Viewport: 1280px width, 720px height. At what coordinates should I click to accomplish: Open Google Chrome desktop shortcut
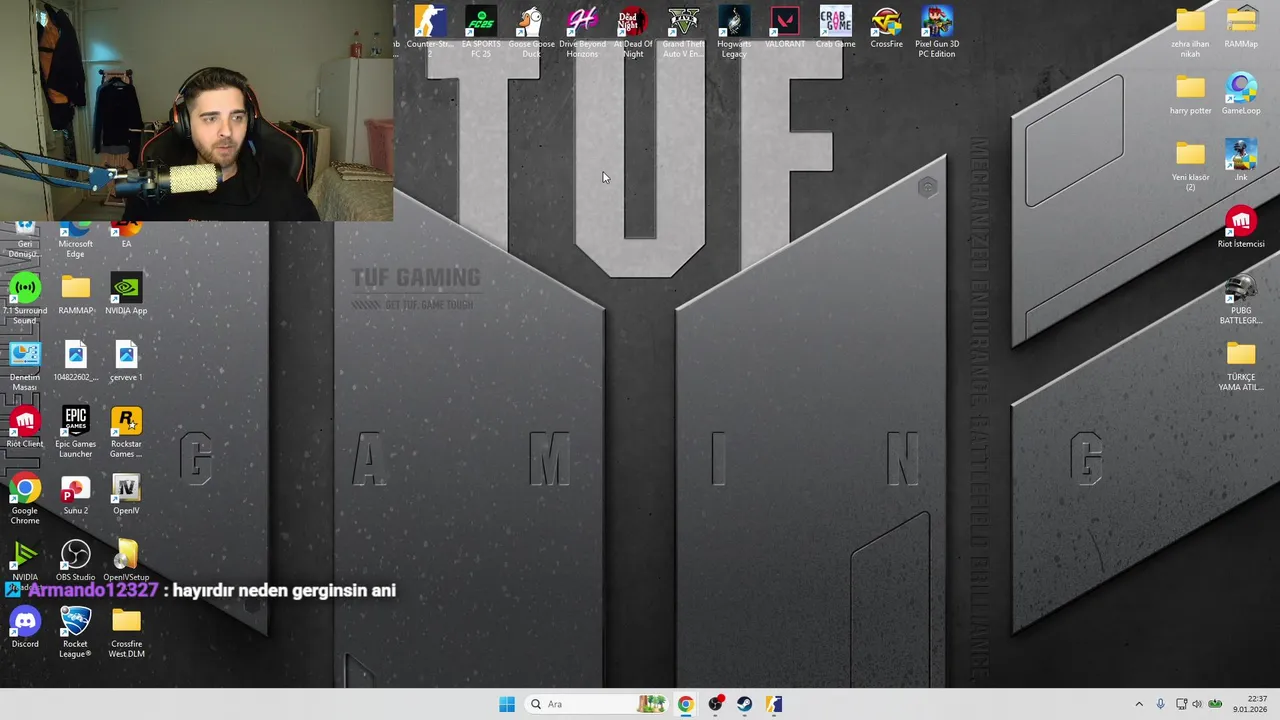pyautogui.click(x=25, y=499)
